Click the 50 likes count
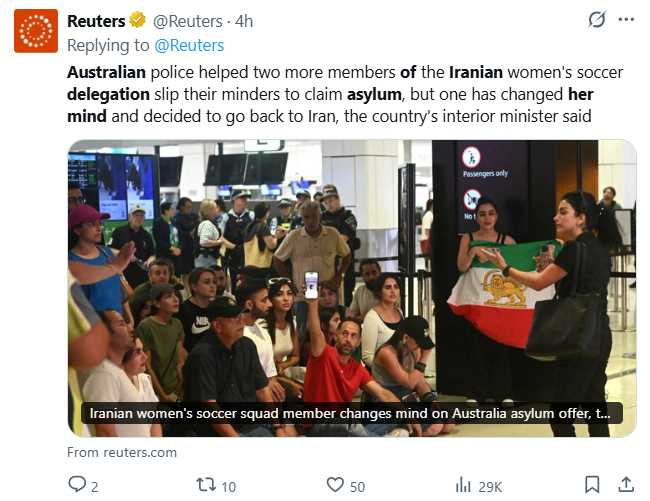The width and height of the screenshot is (650, 501). pyautogui.click(x=357, y=487)
